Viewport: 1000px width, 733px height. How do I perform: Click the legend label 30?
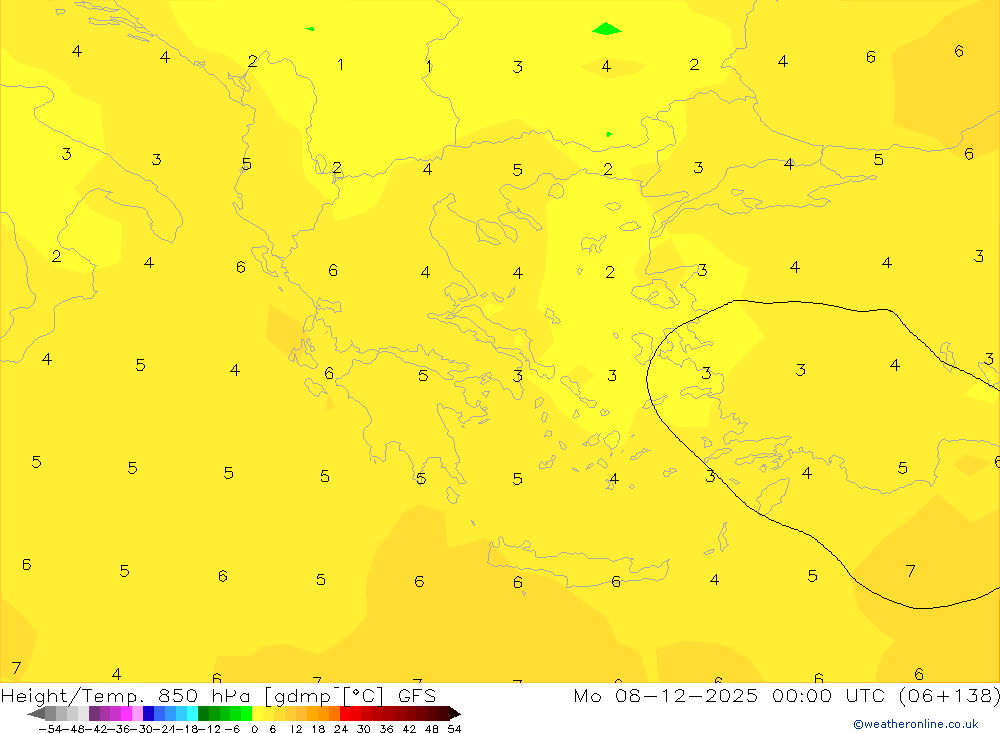[x=364, y=729]
